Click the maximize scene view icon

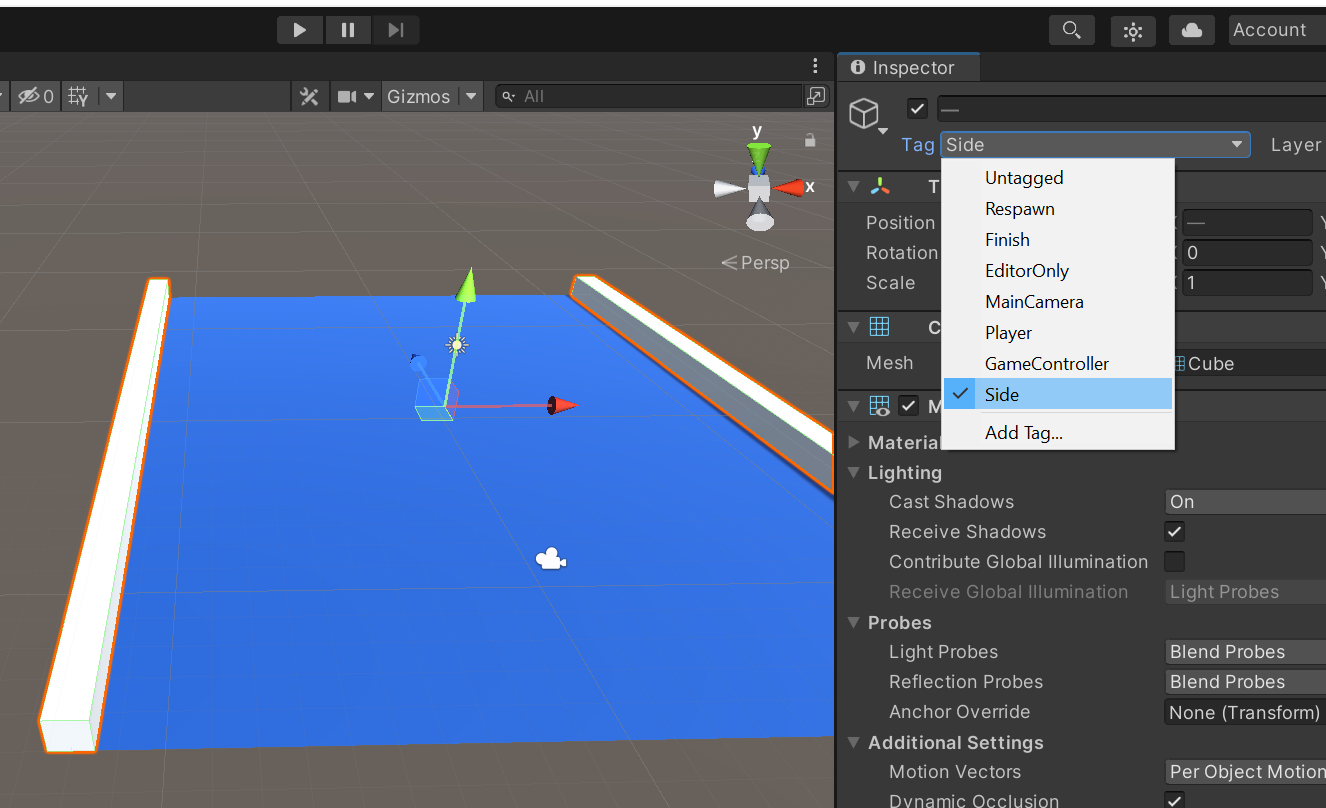pos(817,97)
